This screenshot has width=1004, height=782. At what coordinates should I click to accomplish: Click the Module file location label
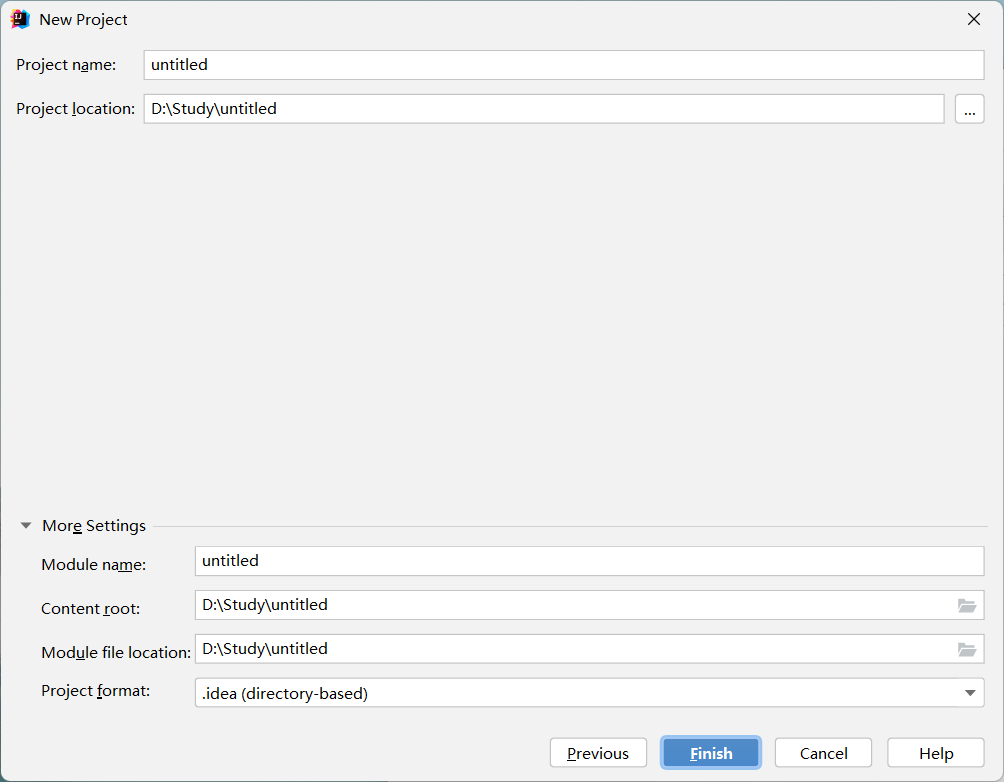pyautogui.click(x=116, y=653)
